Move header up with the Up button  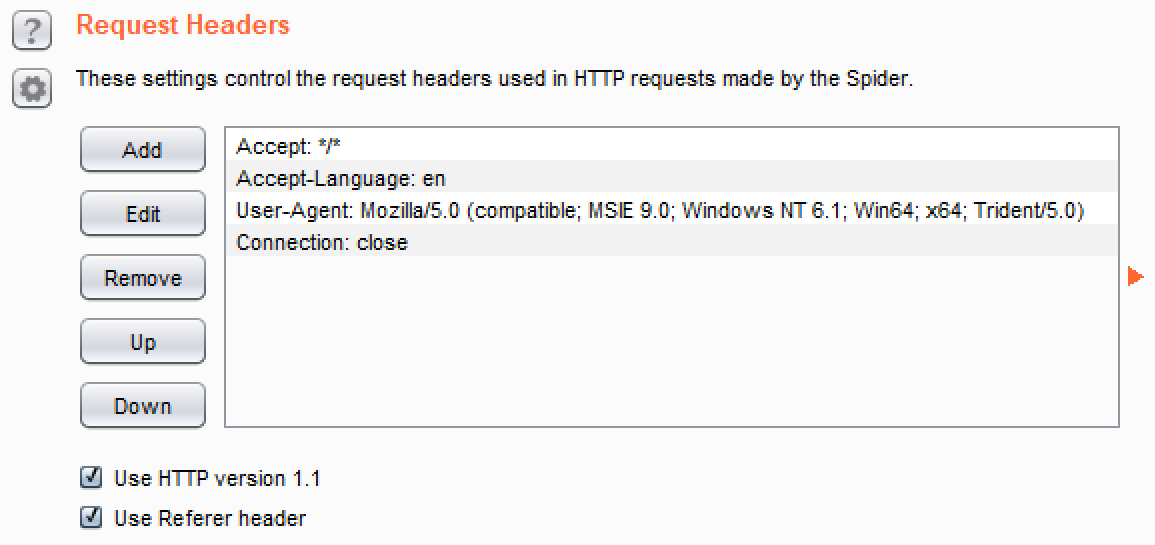click(x=142, y=342)
